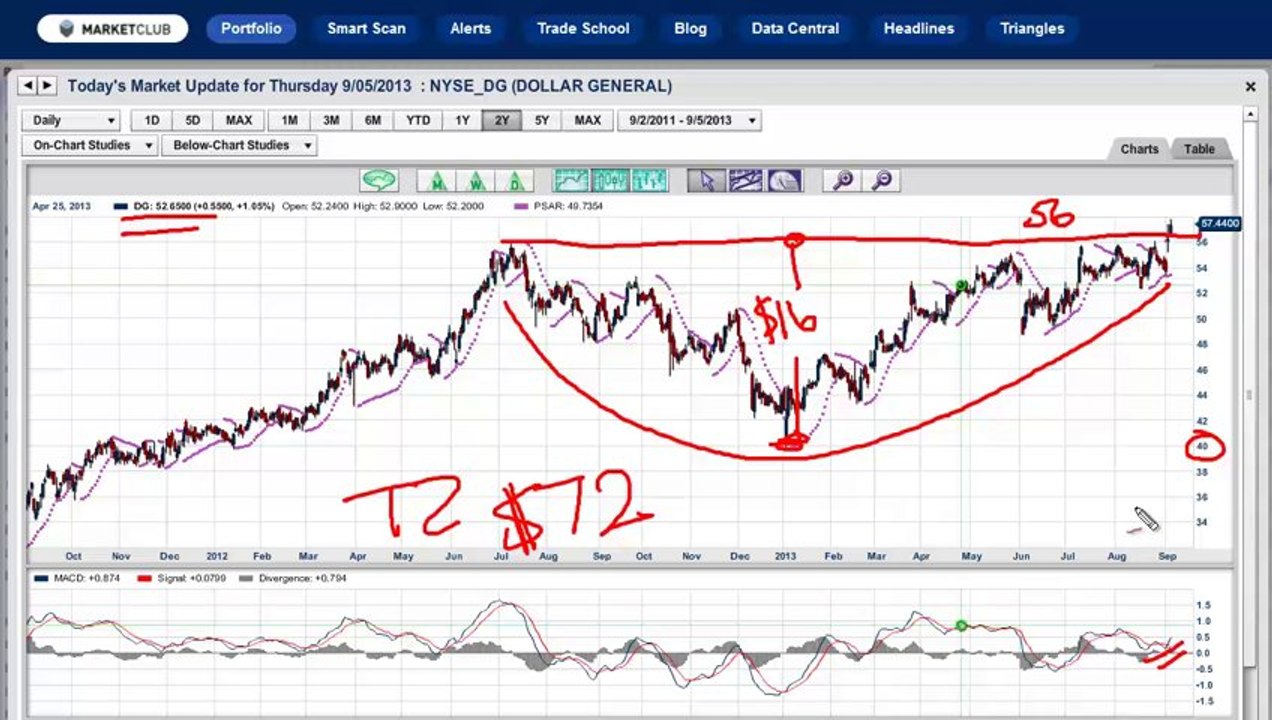Click the 'Divergence: +0.794' legend entry
Viewport: 1272px width, 720px height.
click(293, 578)
